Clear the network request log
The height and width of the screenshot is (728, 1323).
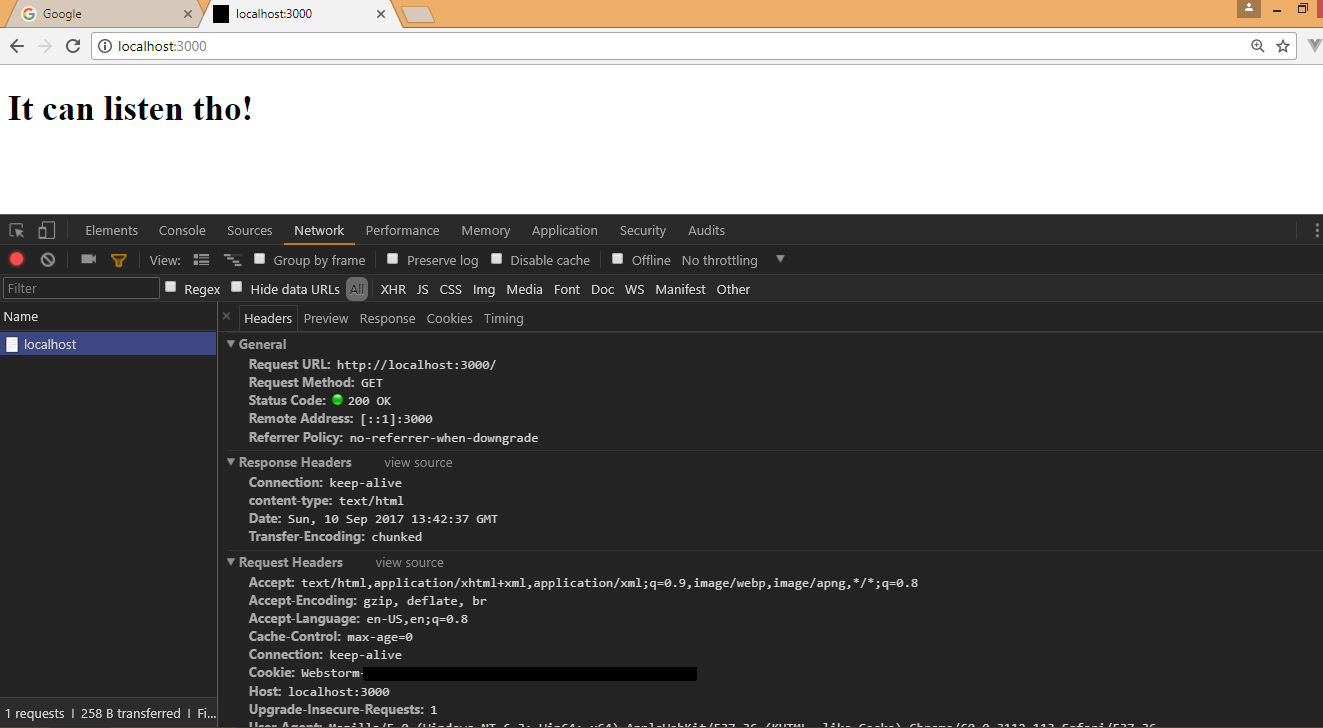coord(47,259)
